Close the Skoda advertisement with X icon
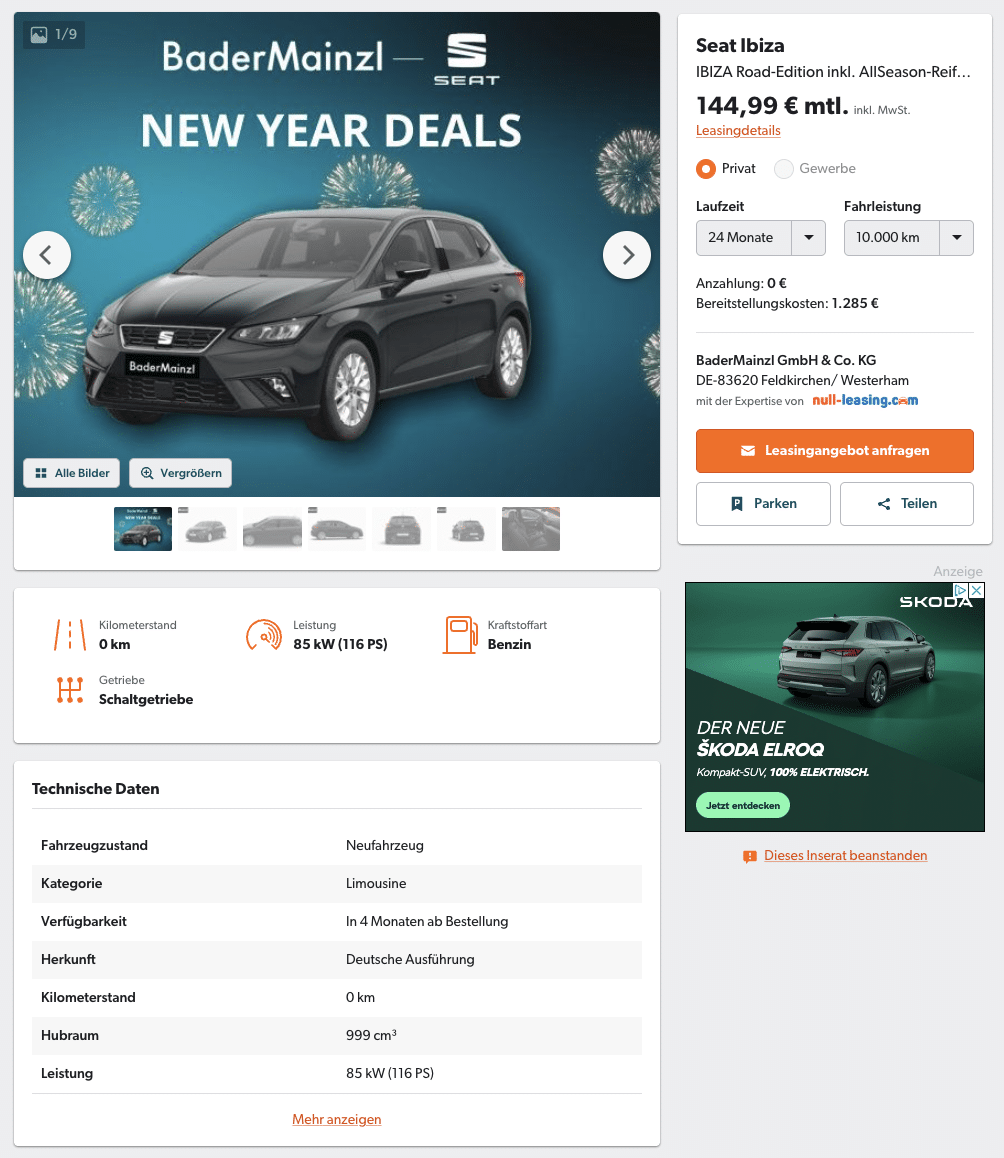 pyautogui.click(x=977, y=590)
